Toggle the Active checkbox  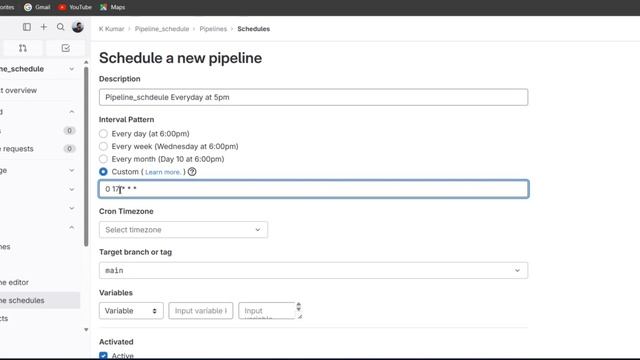pos(103,356)
